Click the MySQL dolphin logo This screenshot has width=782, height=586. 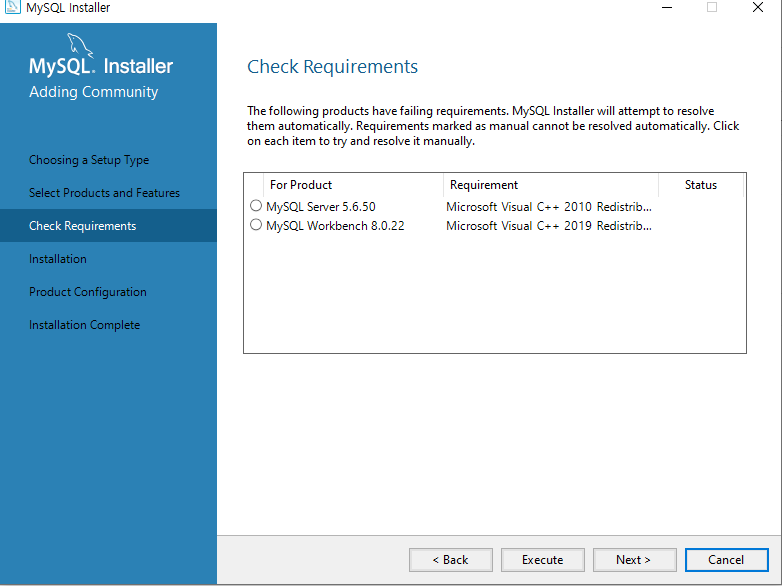(80, 45)
